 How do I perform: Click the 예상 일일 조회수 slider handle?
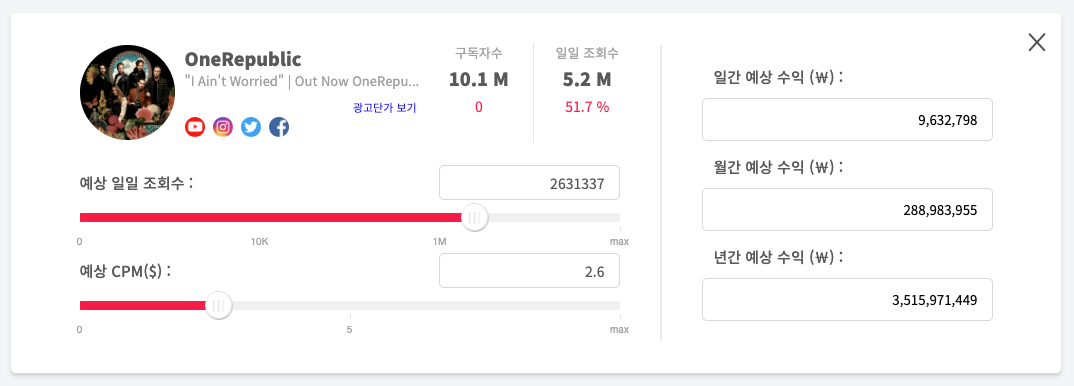tap(474, 218)
